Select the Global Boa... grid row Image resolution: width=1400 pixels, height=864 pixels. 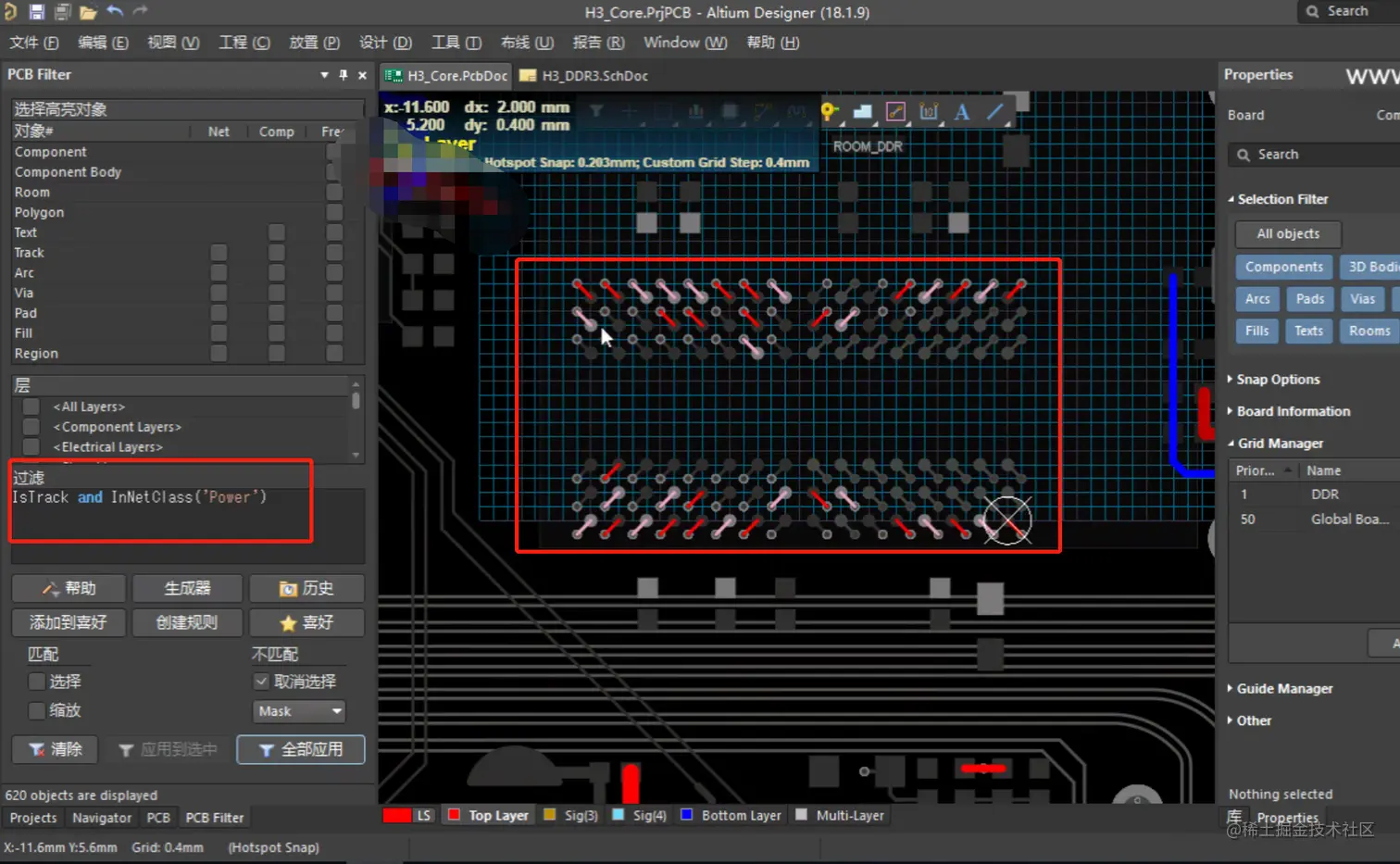(x=1315, y=520)
